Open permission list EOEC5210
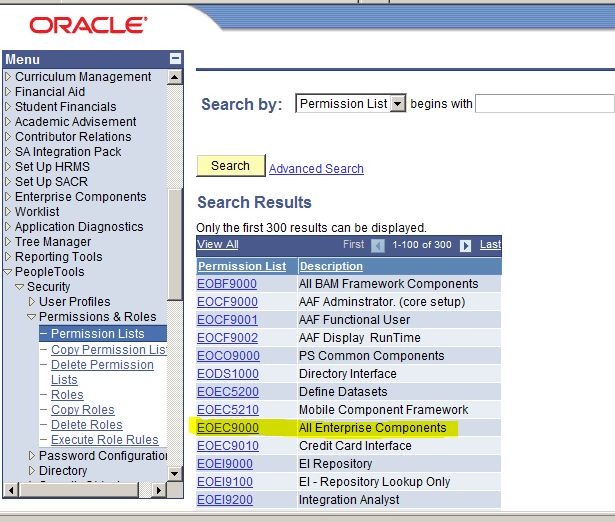Screen dimensions: 615x522 tap(227, 410)
